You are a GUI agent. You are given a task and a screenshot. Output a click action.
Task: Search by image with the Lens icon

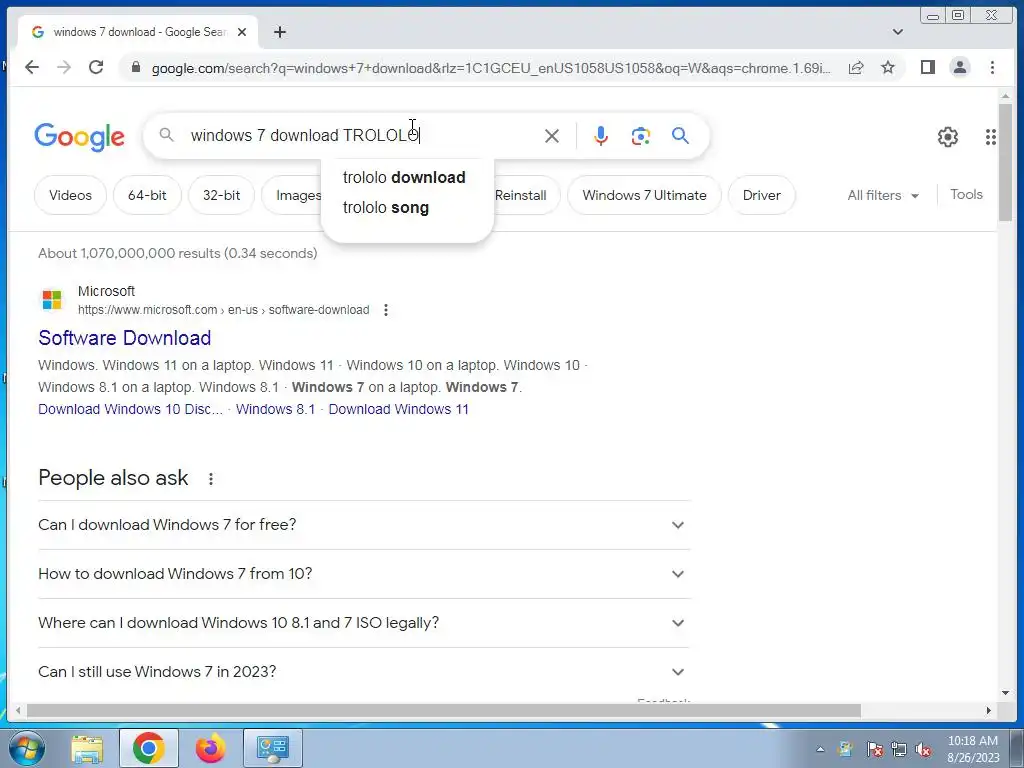coord(641,136)
